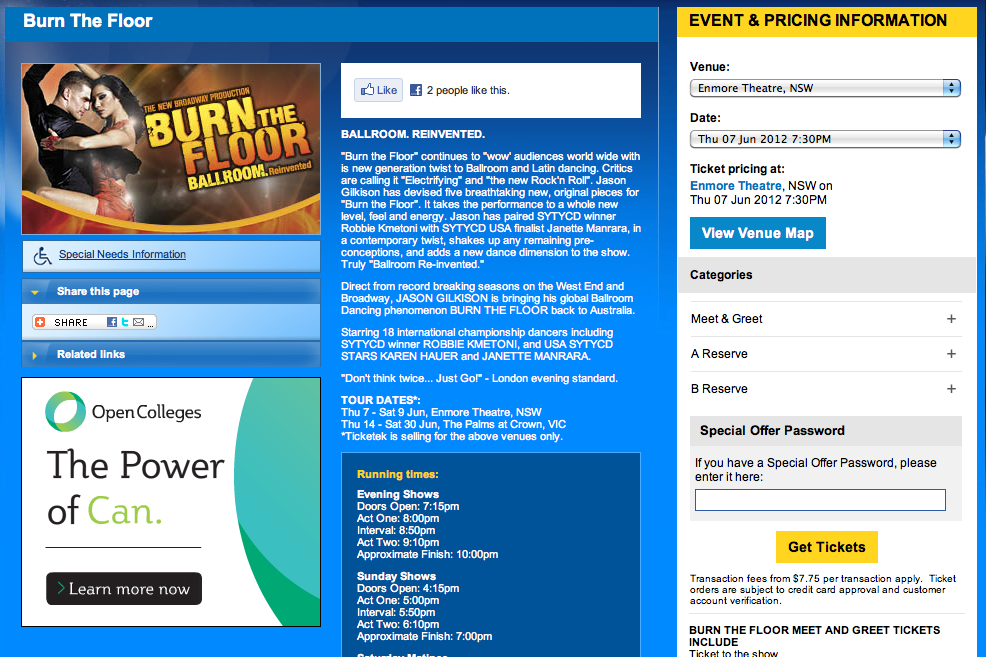
Task: Open the Date dropdown showing Thu 07 Jun 2012
Action: click(x=825, y=139)
